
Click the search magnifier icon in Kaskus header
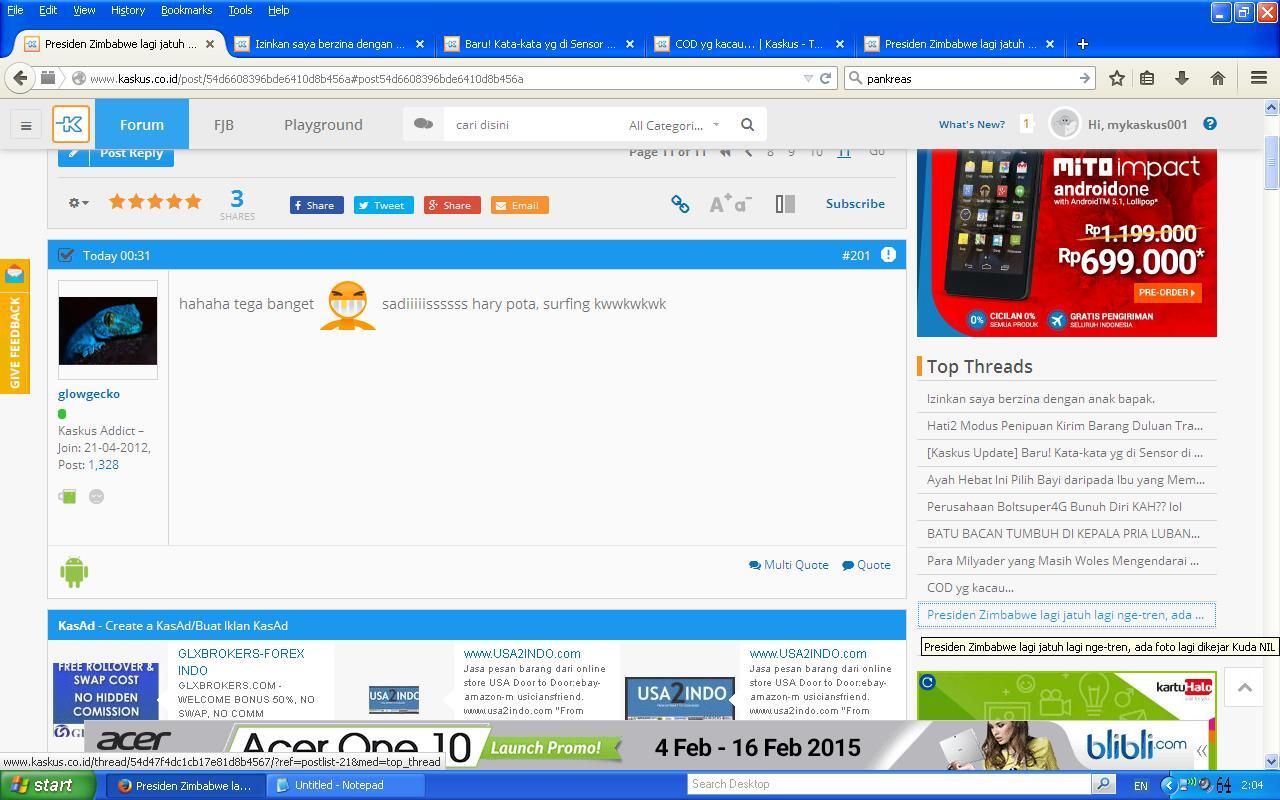point(747,124)
